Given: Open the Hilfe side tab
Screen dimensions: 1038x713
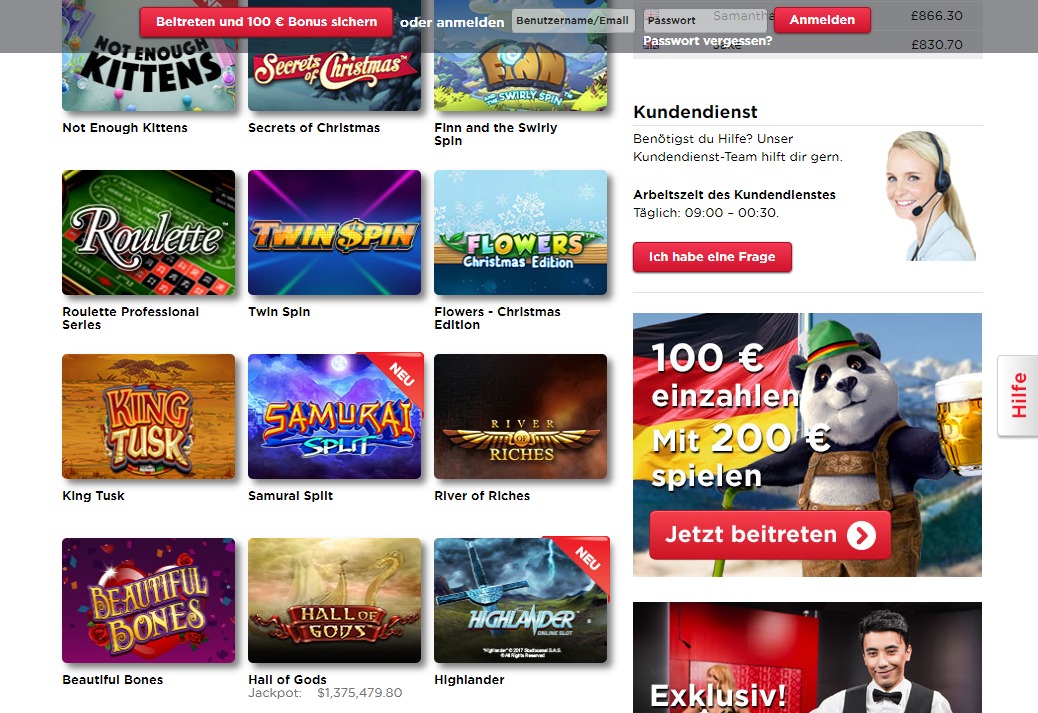Looking at the screenshot, I should pyautogui.click(x=1018, y=395).
